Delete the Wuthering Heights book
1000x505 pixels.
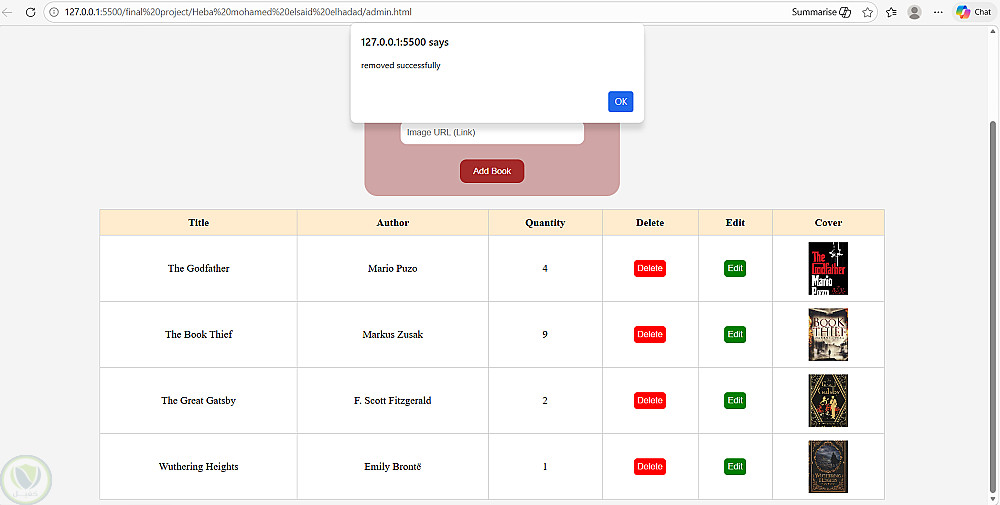[650, 467]
